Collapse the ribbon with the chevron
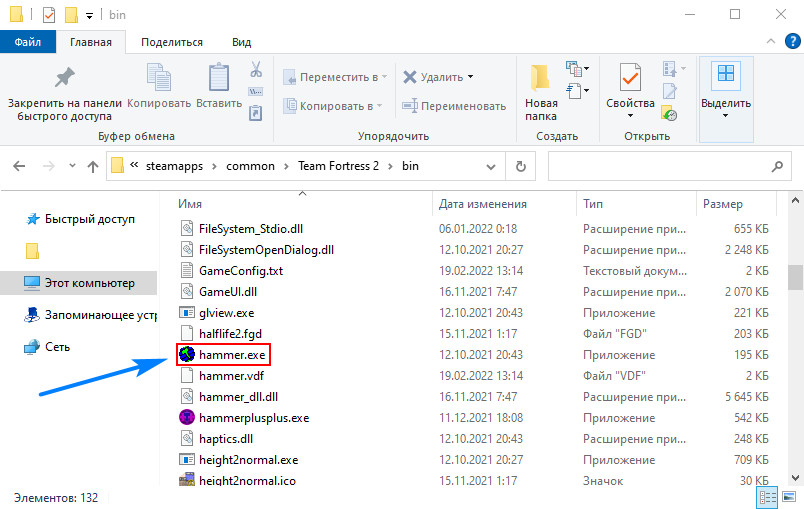804x509 pixels. click(771, 41)
